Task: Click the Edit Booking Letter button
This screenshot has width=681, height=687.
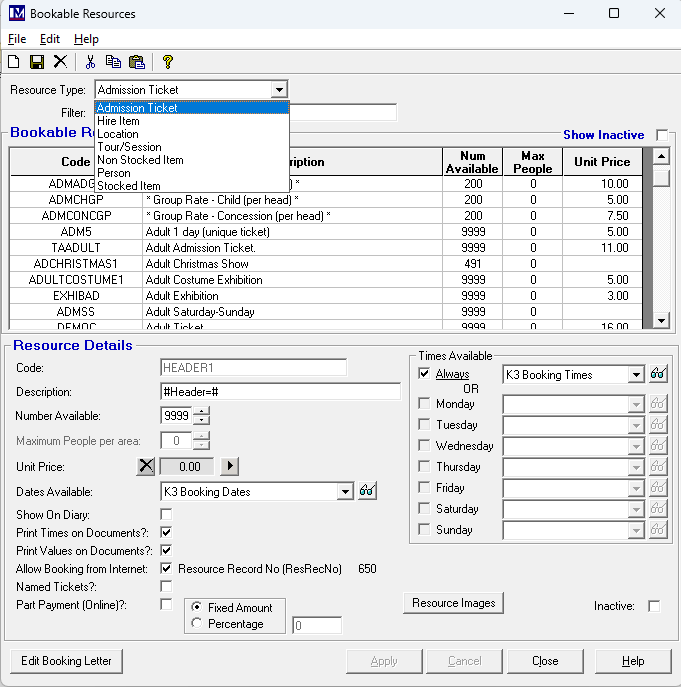Action: coord(67,661)
